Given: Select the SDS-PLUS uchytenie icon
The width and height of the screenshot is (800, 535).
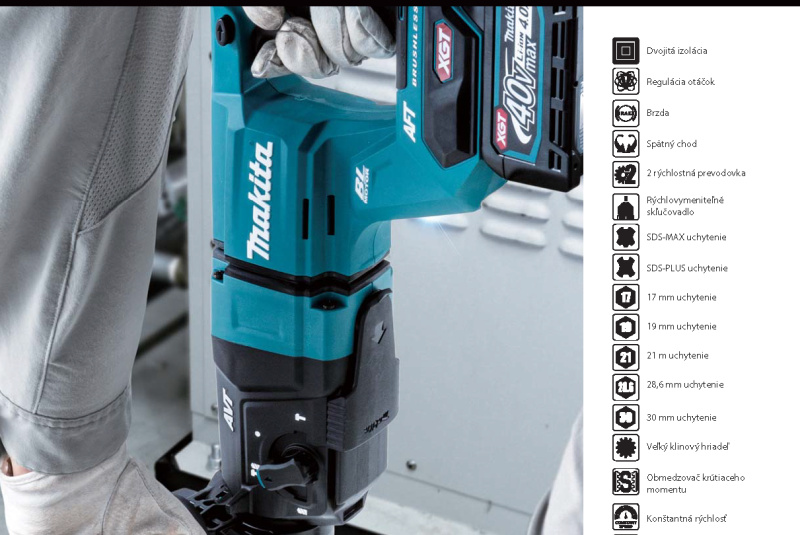Looking at the screenshot, I should 626,267.
